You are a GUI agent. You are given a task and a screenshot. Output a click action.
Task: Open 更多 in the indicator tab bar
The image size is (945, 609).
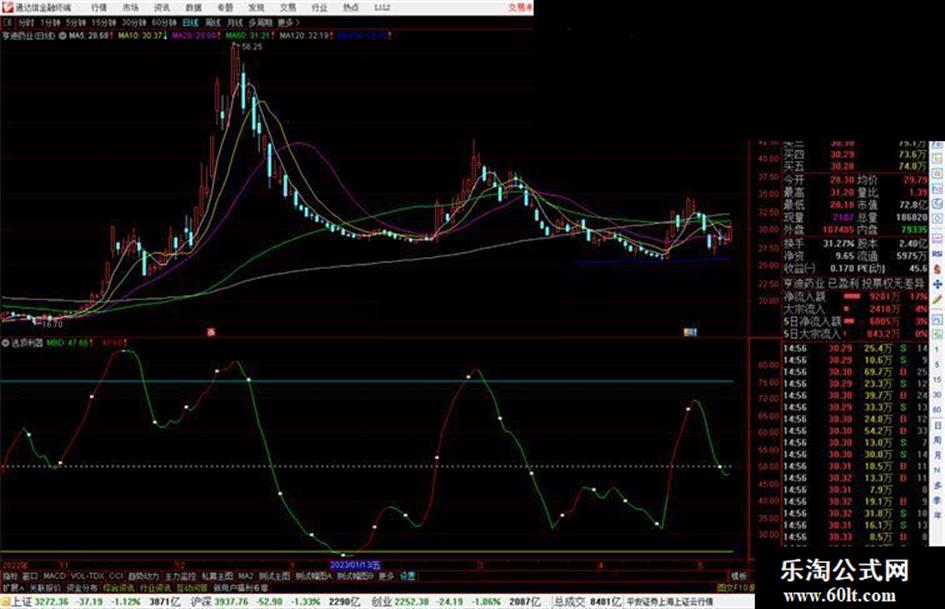[x=386, y=576]
